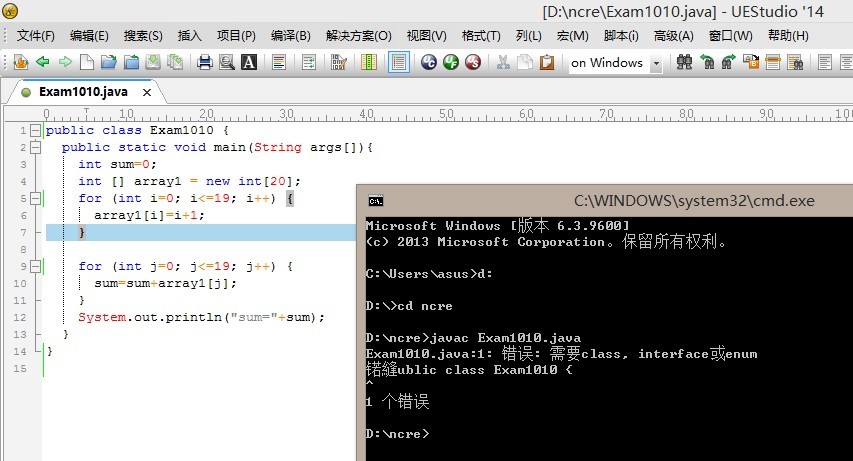Collapse the second for-loop fold on line 9
853x461 pixels.
35,266
